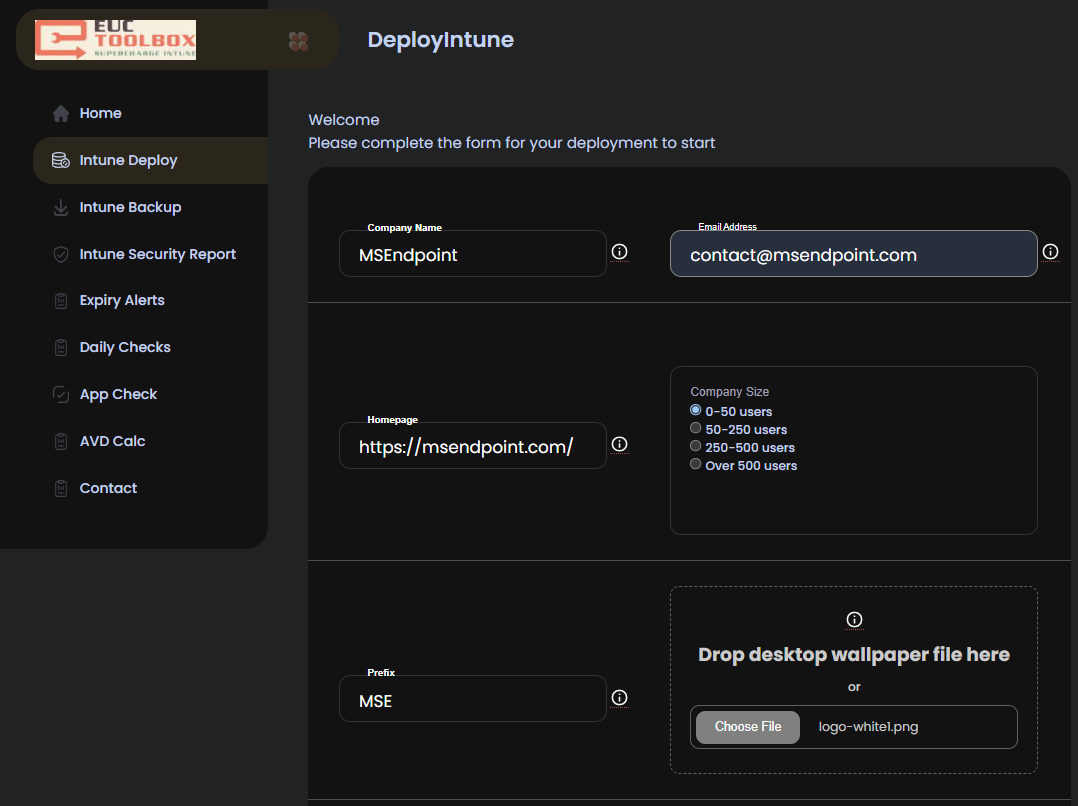Select the App Check icon

click(60, 394)
